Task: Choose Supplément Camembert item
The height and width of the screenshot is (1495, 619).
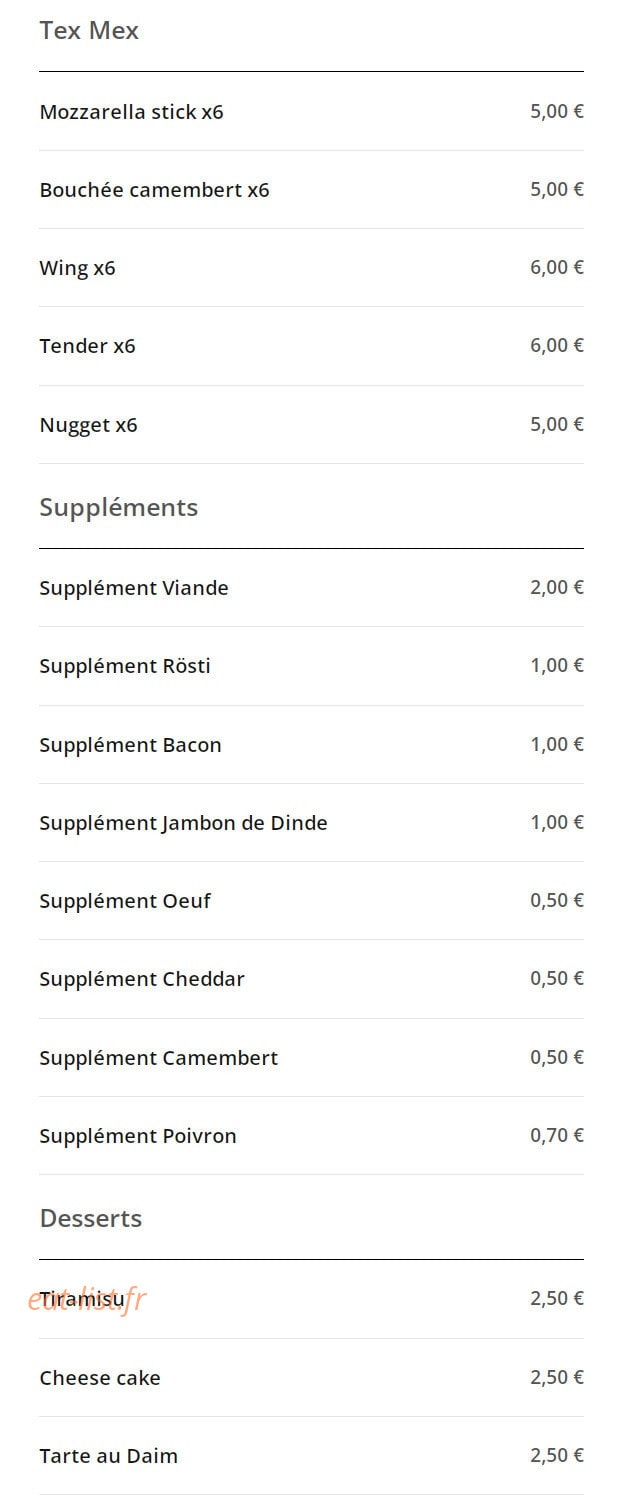Action: [311, 1058]
